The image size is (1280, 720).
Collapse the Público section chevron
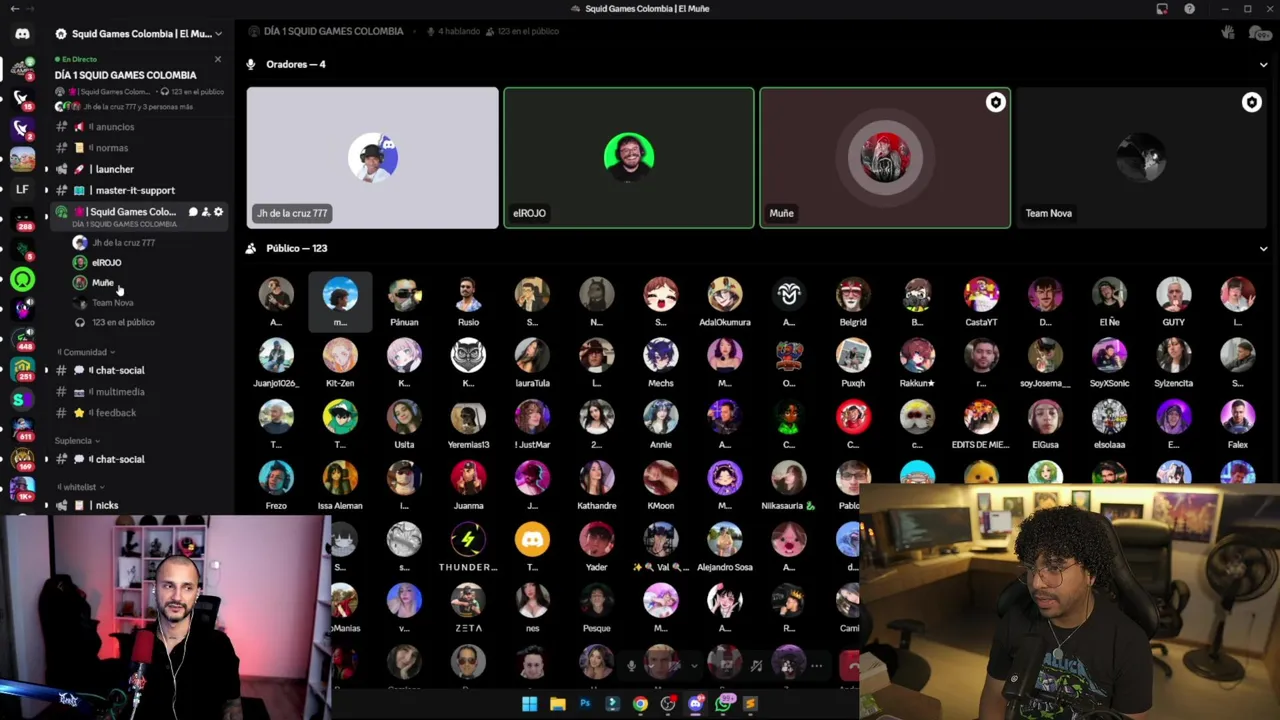click(1263, 249)
